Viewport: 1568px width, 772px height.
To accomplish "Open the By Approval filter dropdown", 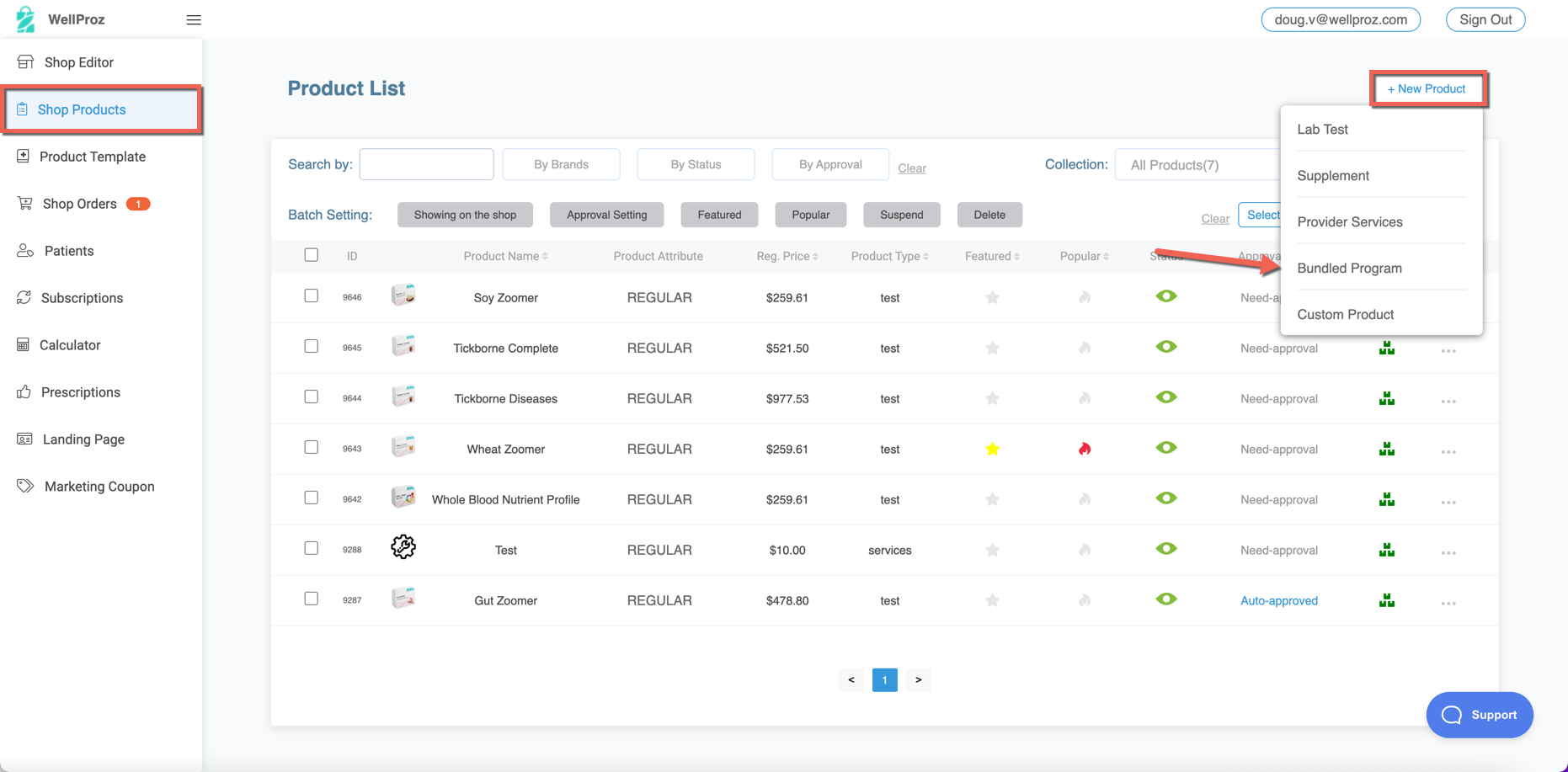I will tap(831, 164).
